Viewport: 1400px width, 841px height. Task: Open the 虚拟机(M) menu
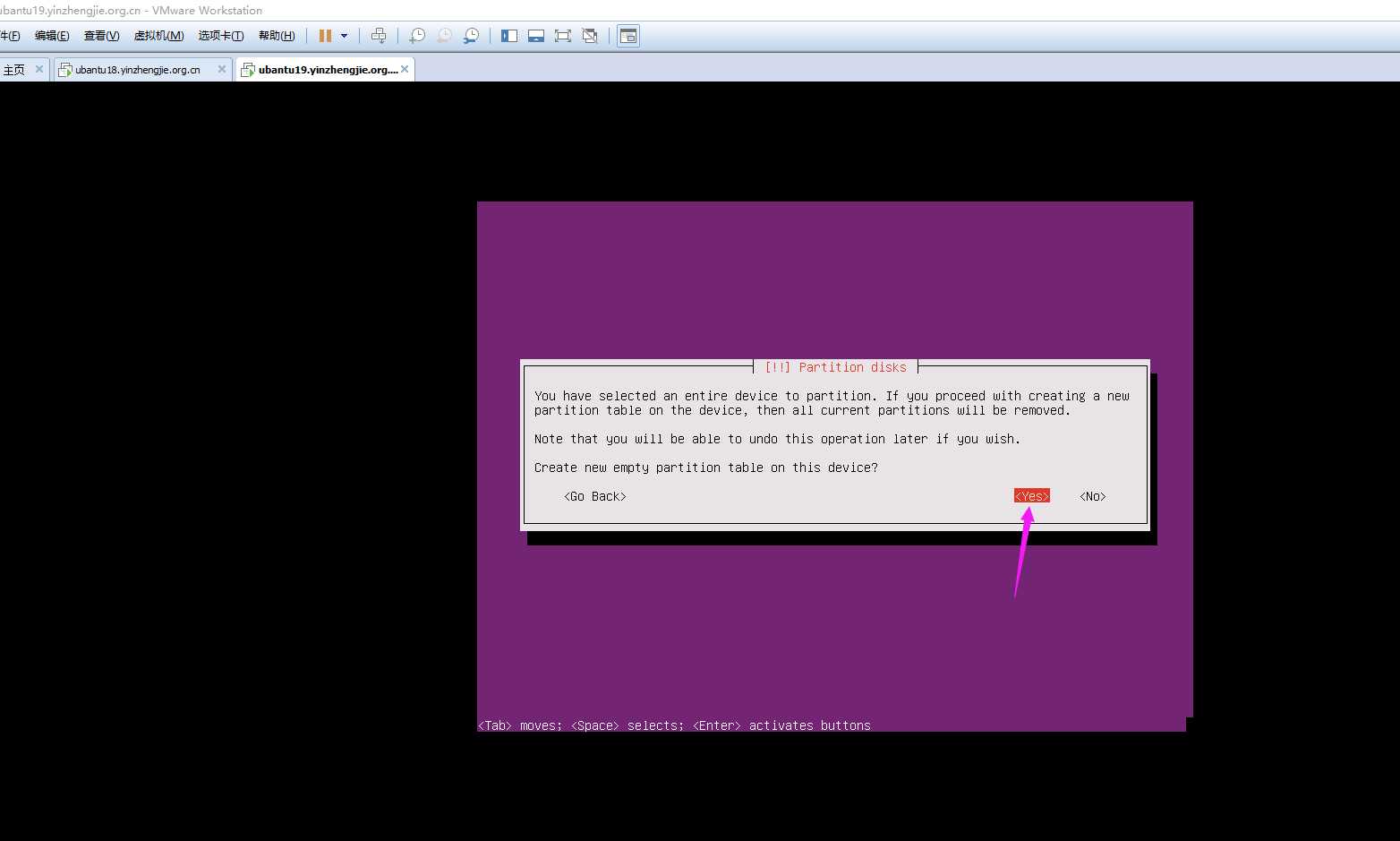pyautogui.click(x=158, y=36)
